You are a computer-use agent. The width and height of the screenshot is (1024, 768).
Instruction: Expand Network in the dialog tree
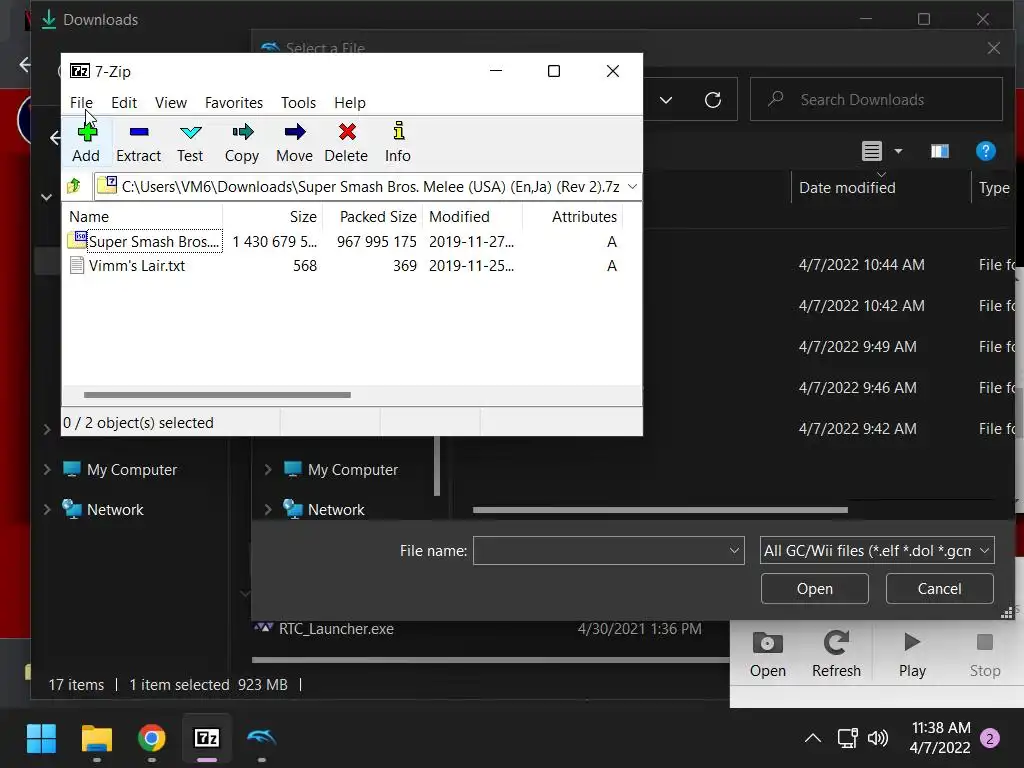click(x=268, y=509)
